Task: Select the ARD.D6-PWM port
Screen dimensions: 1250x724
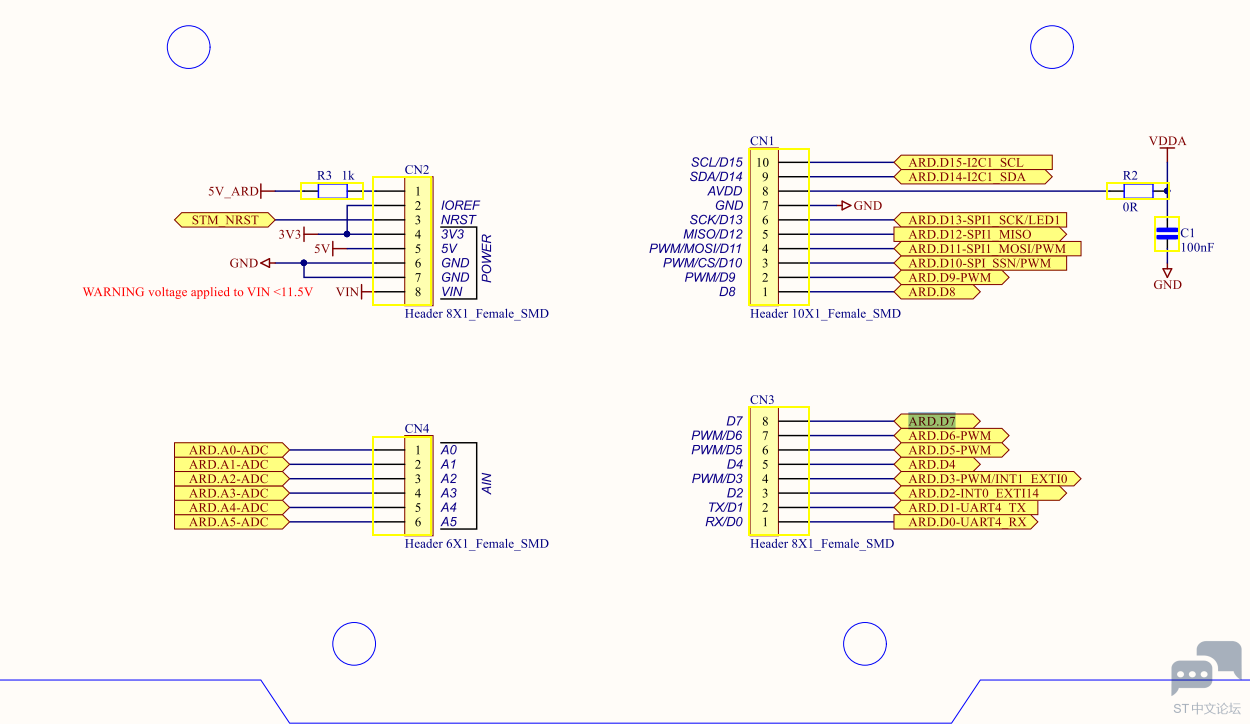Action: click(953, 436)
